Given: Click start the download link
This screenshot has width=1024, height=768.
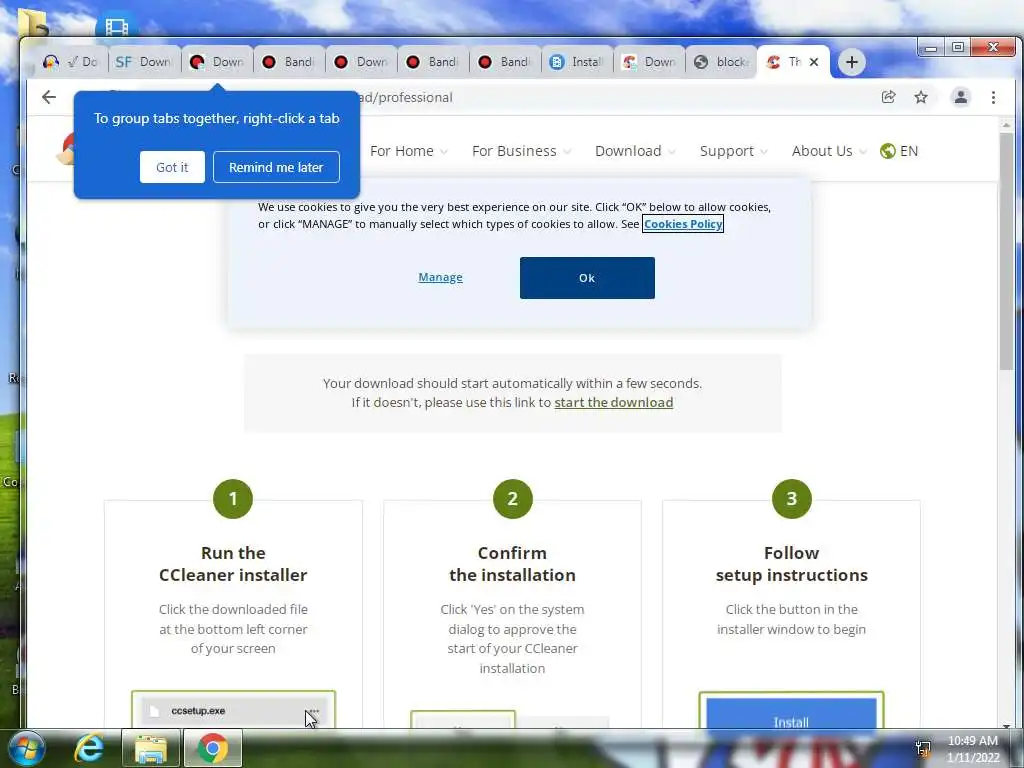Looking at the screenshot, I should point(614,402).
